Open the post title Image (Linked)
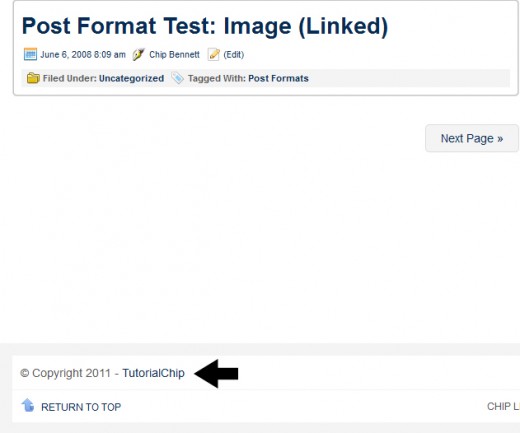Screen dimensions: 520x433 205,26
